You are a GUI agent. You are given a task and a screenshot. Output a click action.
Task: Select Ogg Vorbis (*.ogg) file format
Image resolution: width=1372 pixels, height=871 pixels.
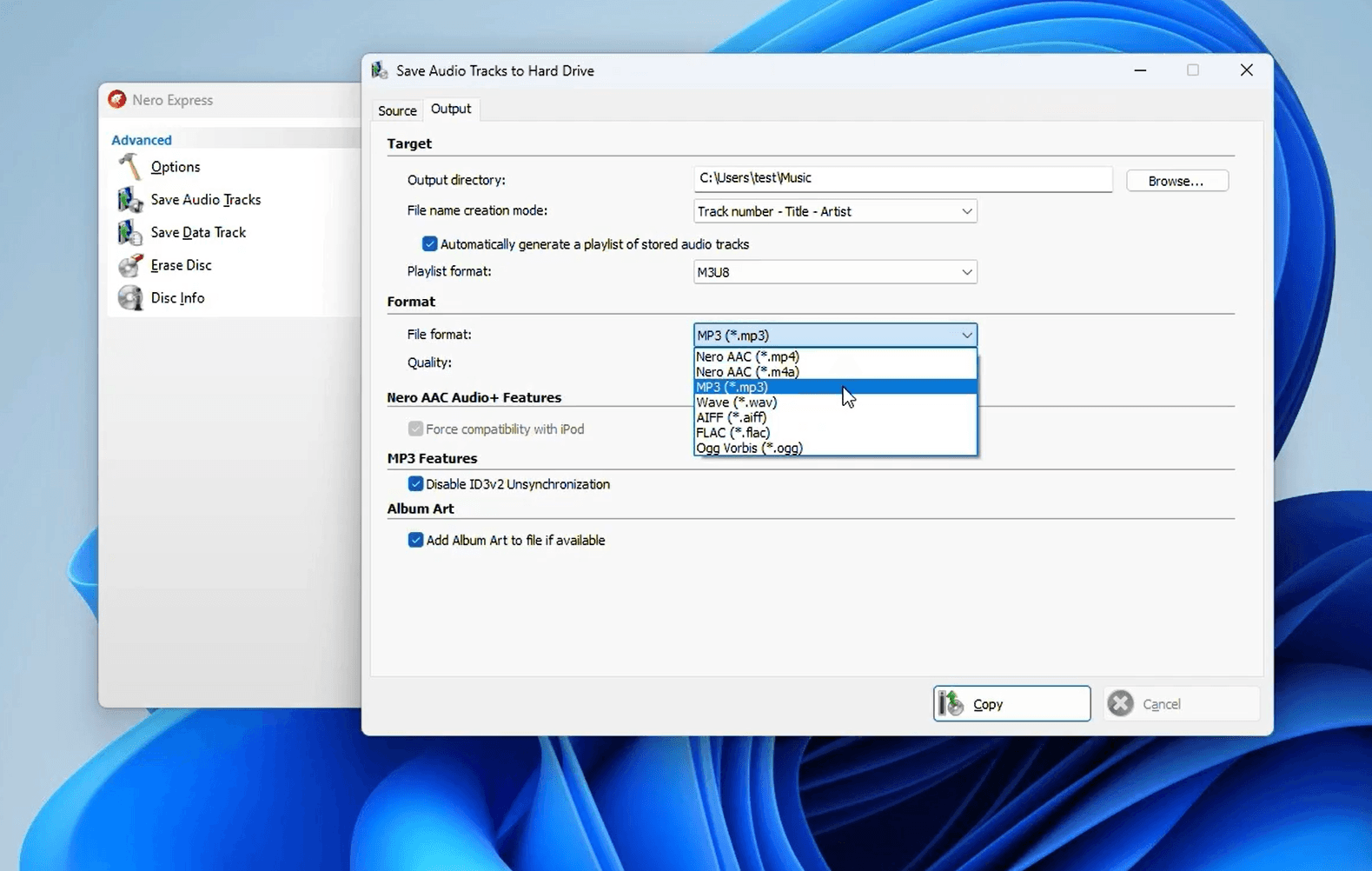pos(835,448)
